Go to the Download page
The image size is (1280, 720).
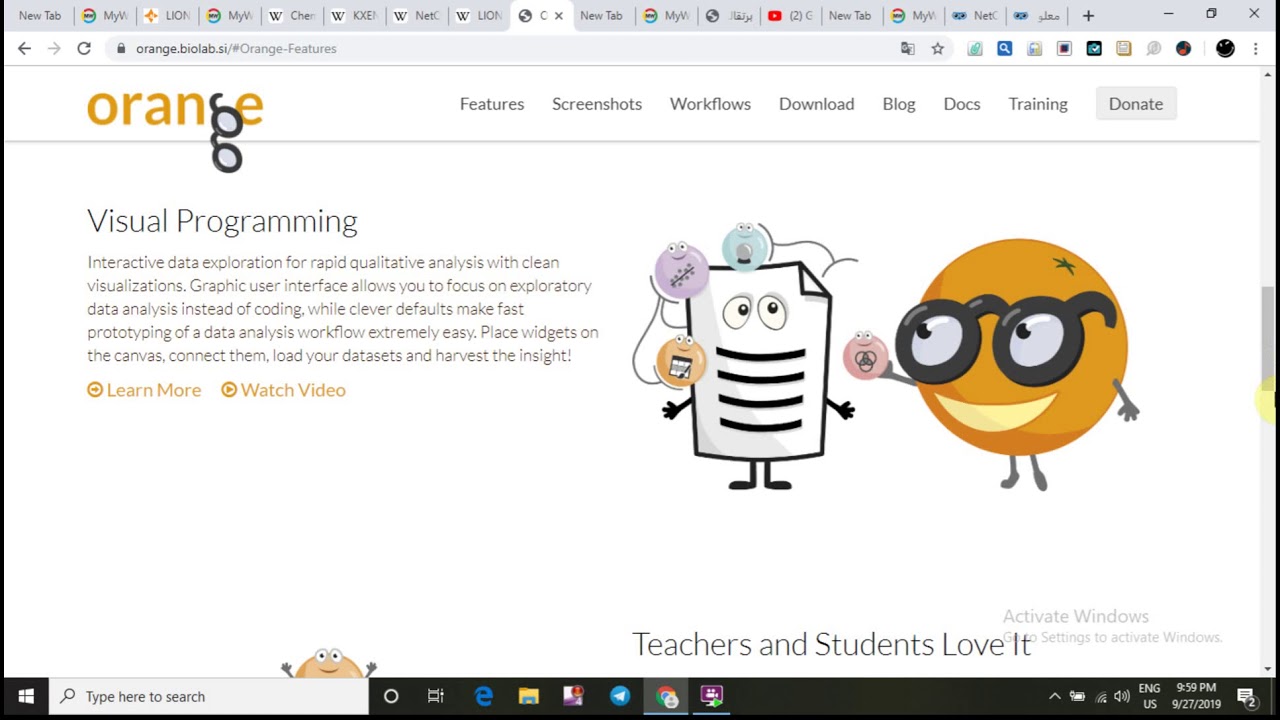816,104
